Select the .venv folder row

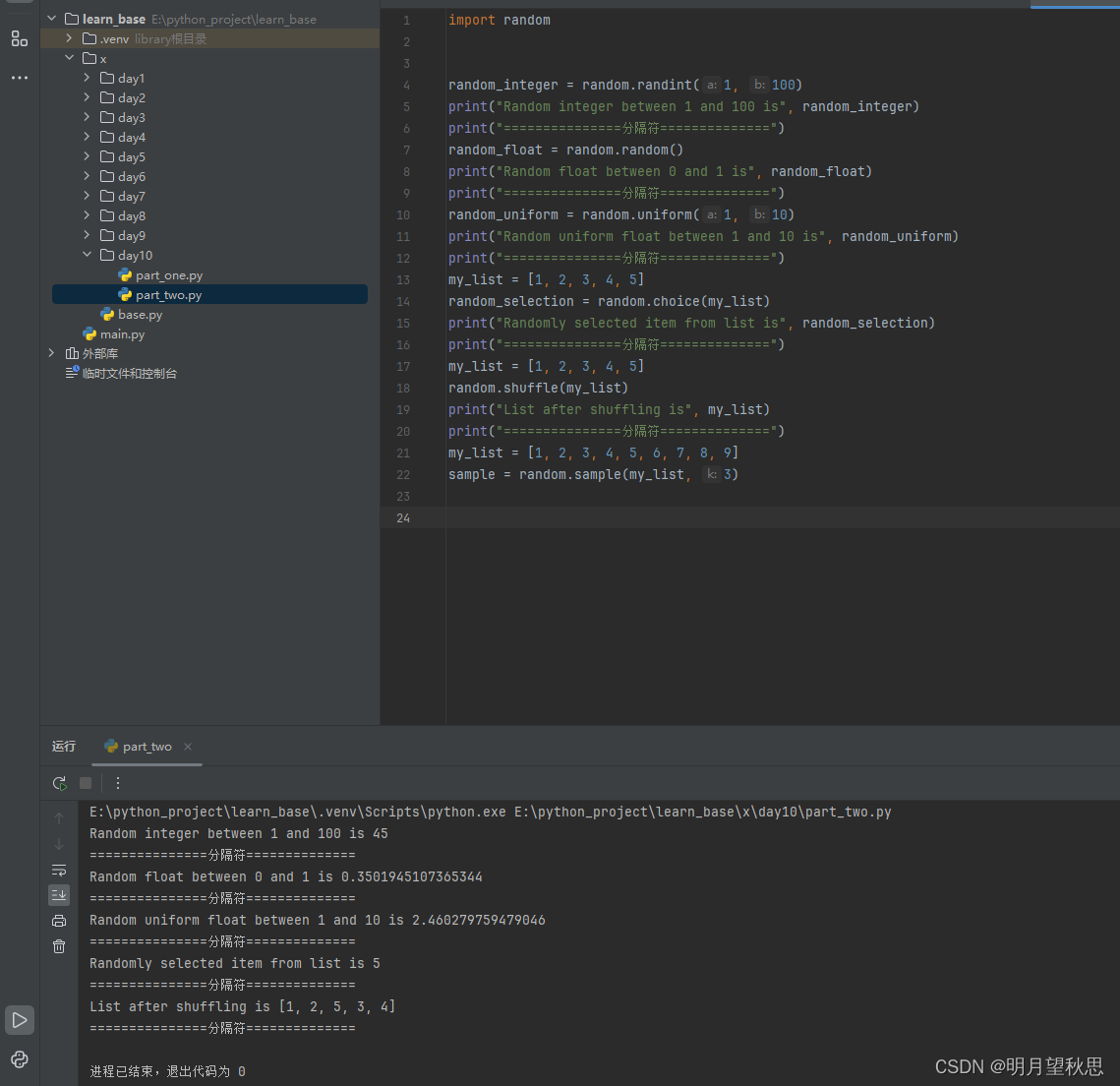point(210,38)
